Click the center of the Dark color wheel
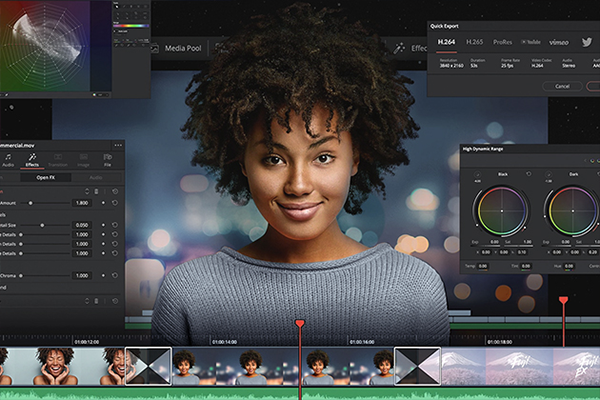Image resolution: width=600 pixels, height=400 pixels. [x=572, y=211]
